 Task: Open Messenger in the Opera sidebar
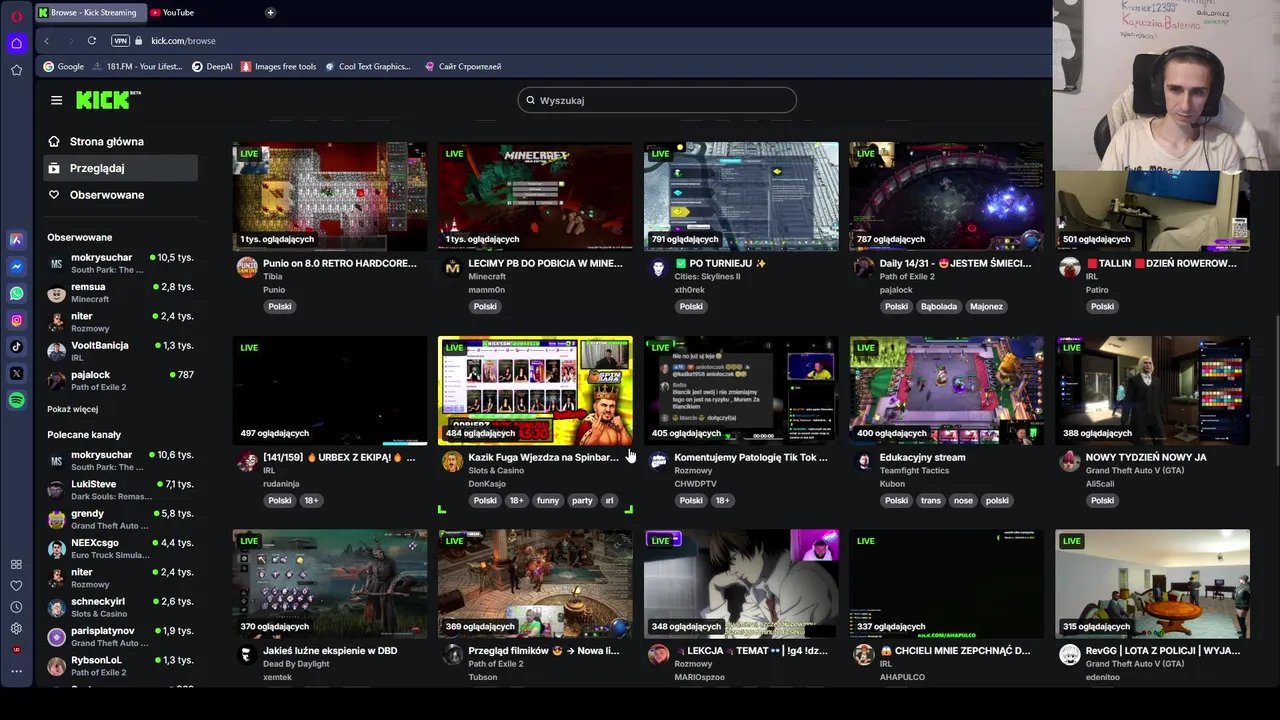16,267
